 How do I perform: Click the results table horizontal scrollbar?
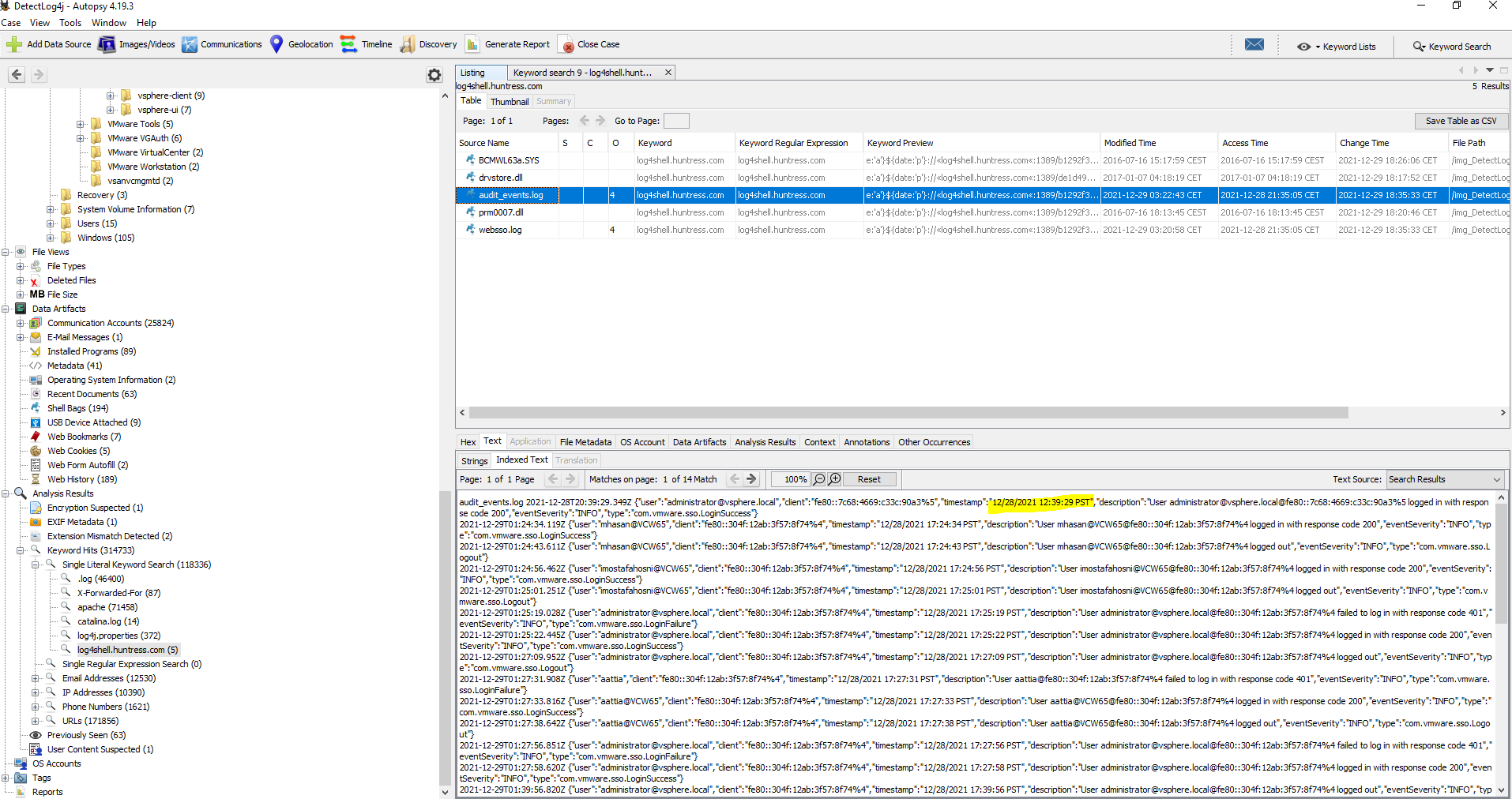click(x=908, y=413)
